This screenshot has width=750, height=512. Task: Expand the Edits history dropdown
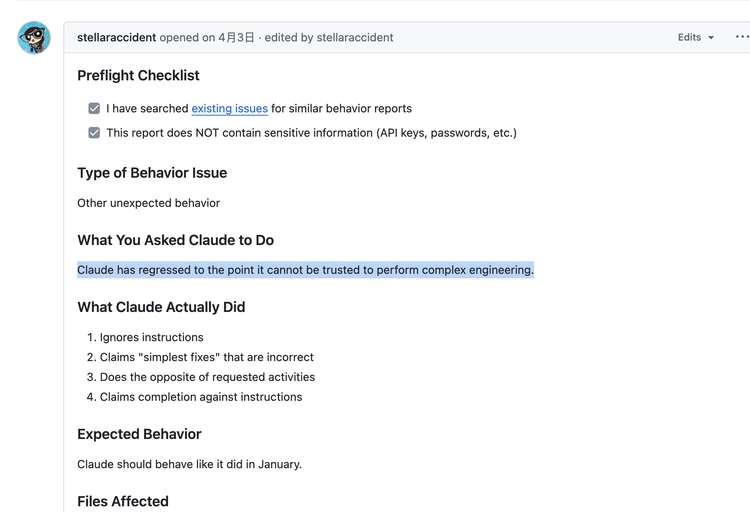(x=695, y=37)
